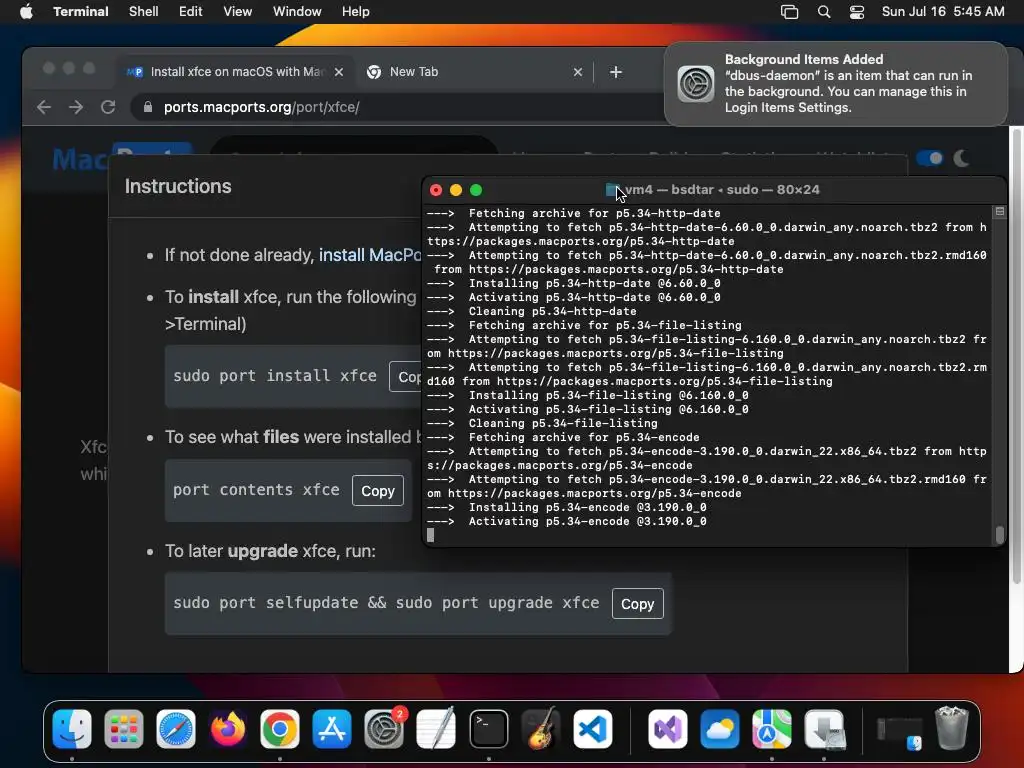Open the cloud app in the Dock
The image size is (1024, 768).
click(x=720, y=729)
